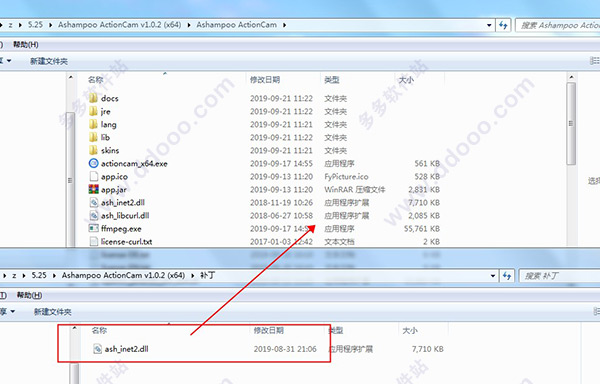Sort by 名称 column in upper window
The height and width of the screenshot is (384, 600).
96,80
